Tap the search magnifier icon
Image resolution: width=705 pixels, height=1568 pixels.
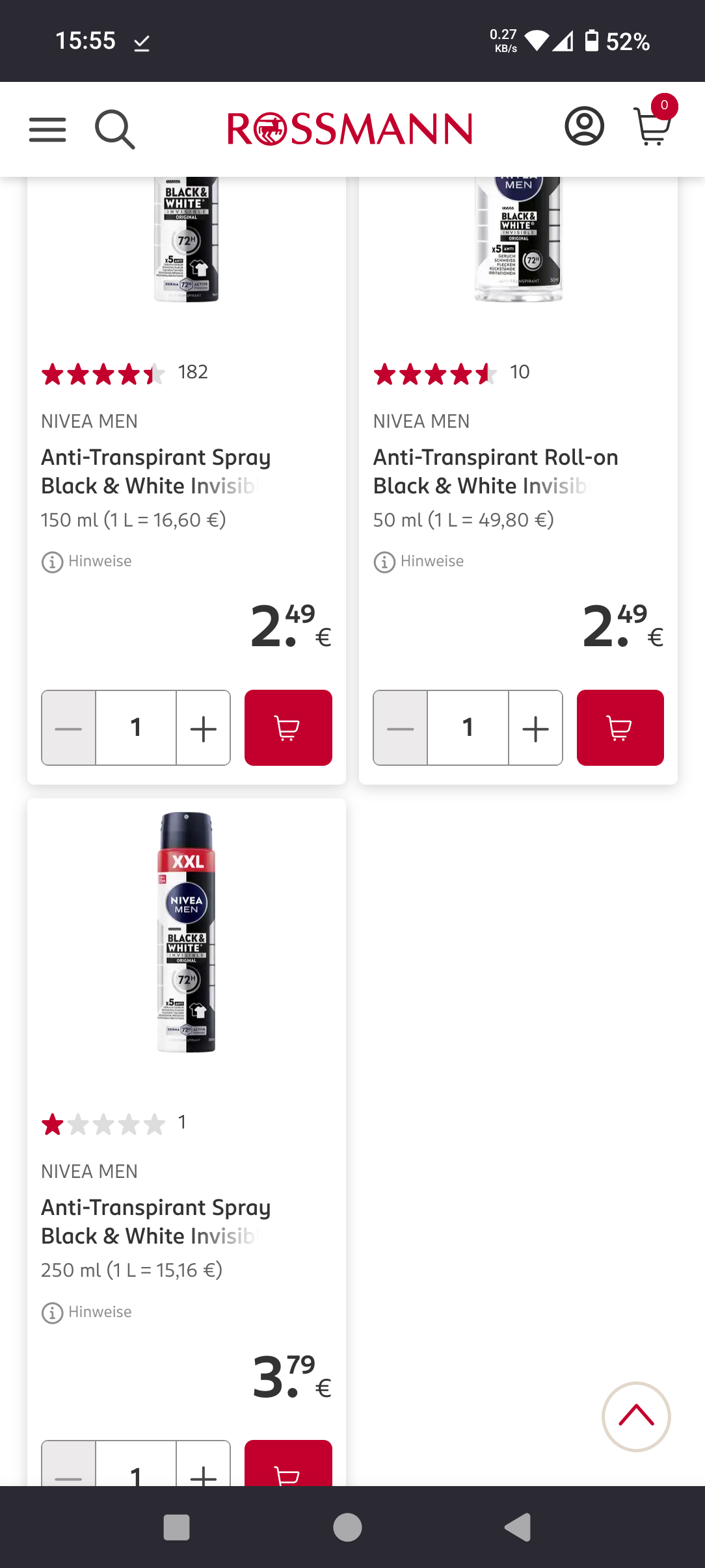coord(115,129)
